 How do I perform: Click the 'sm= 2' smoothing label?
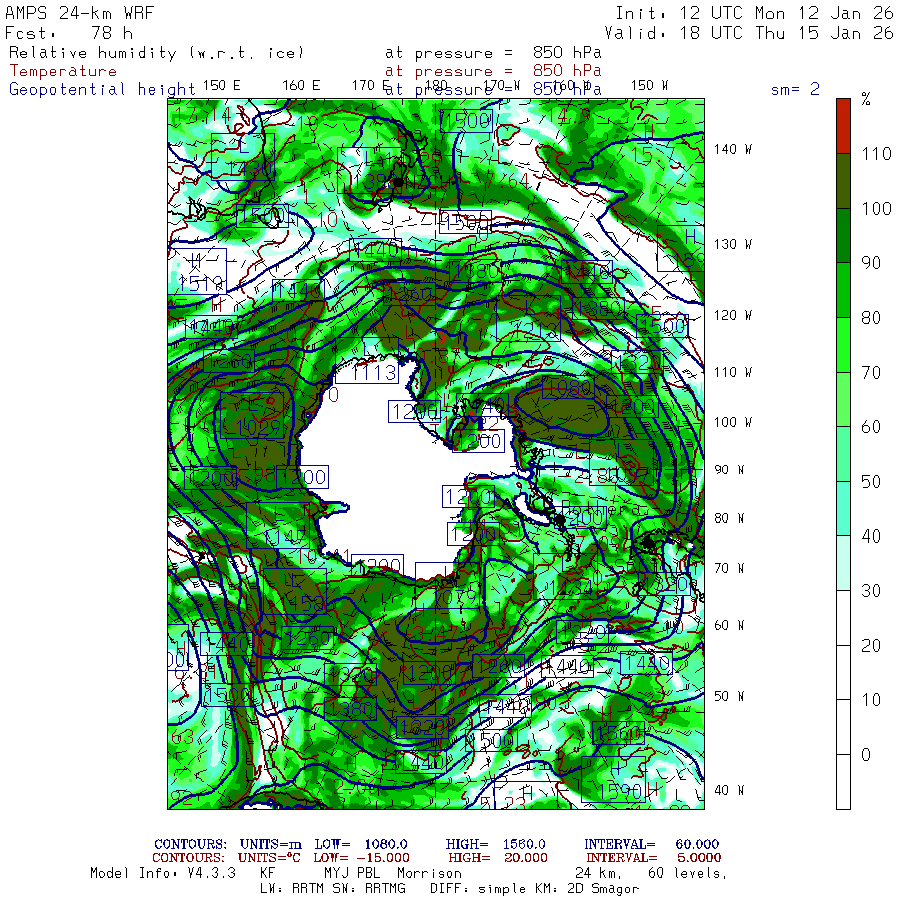pos(795,89)
